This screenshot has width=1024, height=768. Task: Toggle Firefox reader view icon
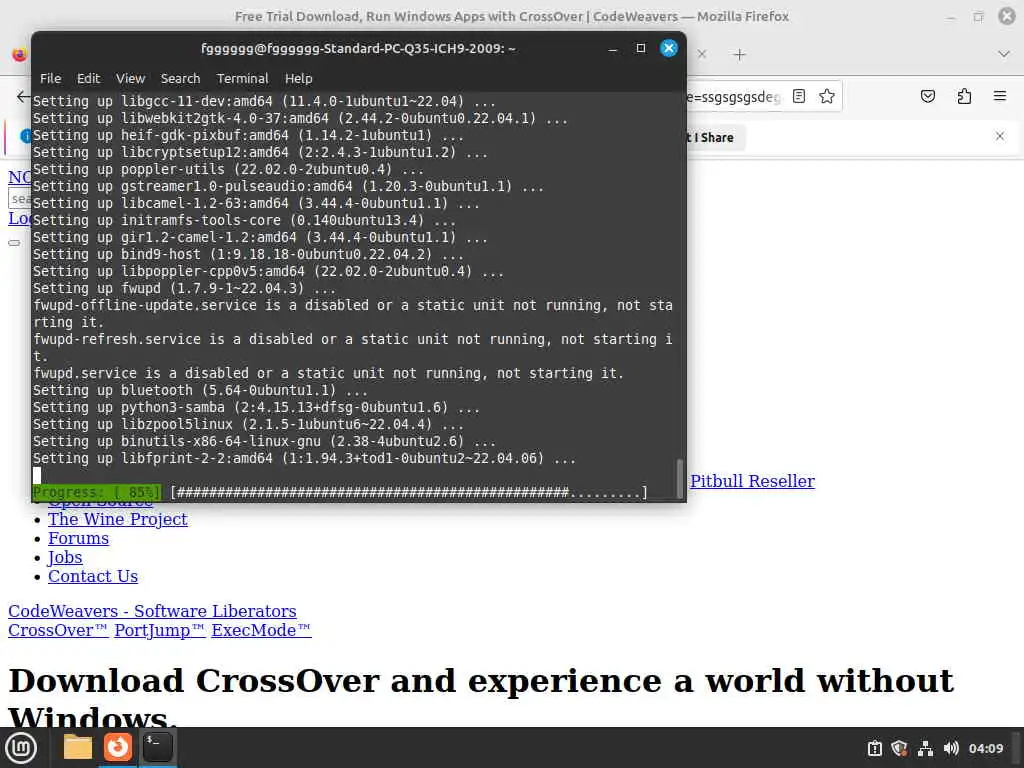coord(799,96)
